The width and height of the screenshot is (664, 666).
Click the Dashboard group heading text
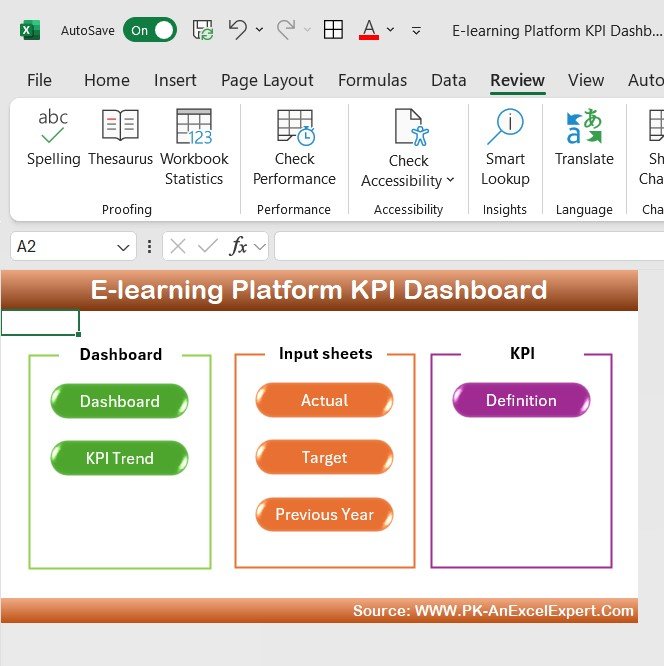click(121, 354)
